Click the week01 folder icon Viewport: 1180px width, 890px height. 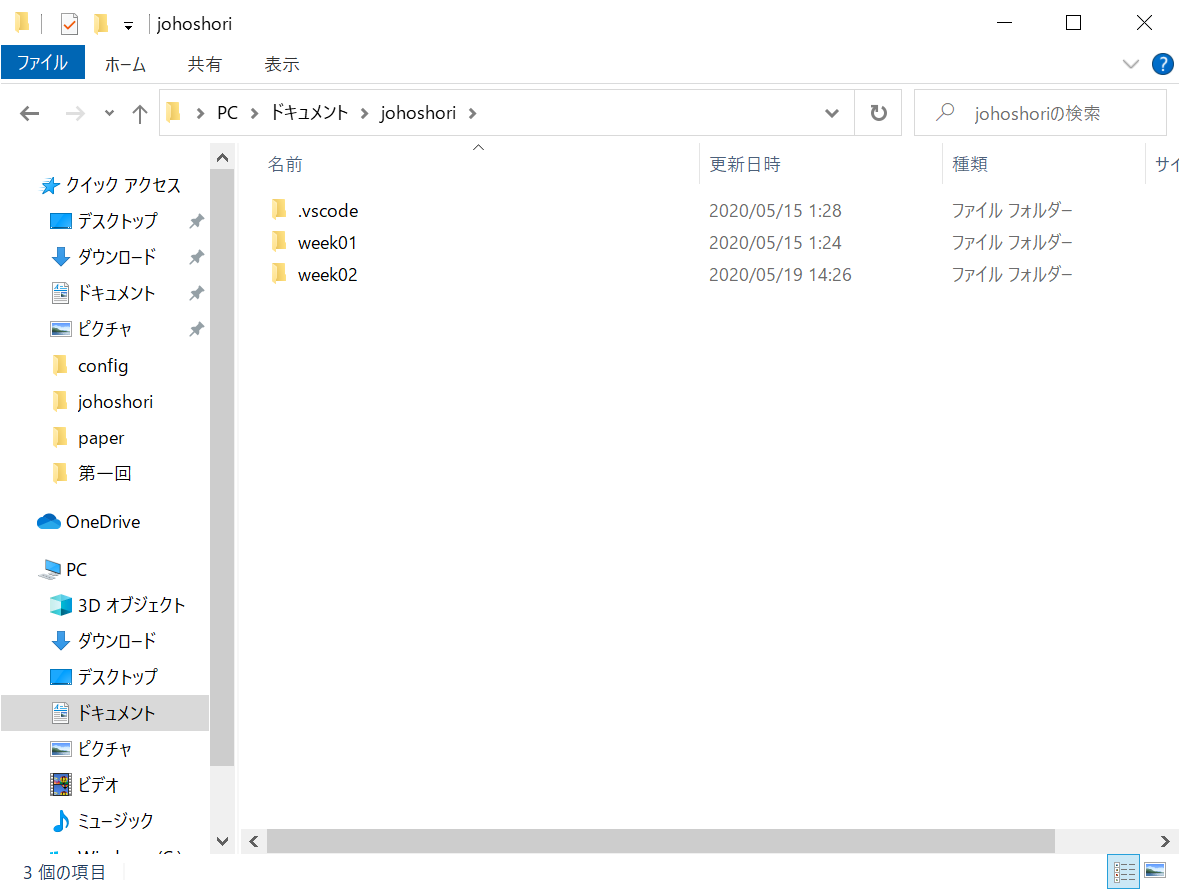[x=279, y=242]
